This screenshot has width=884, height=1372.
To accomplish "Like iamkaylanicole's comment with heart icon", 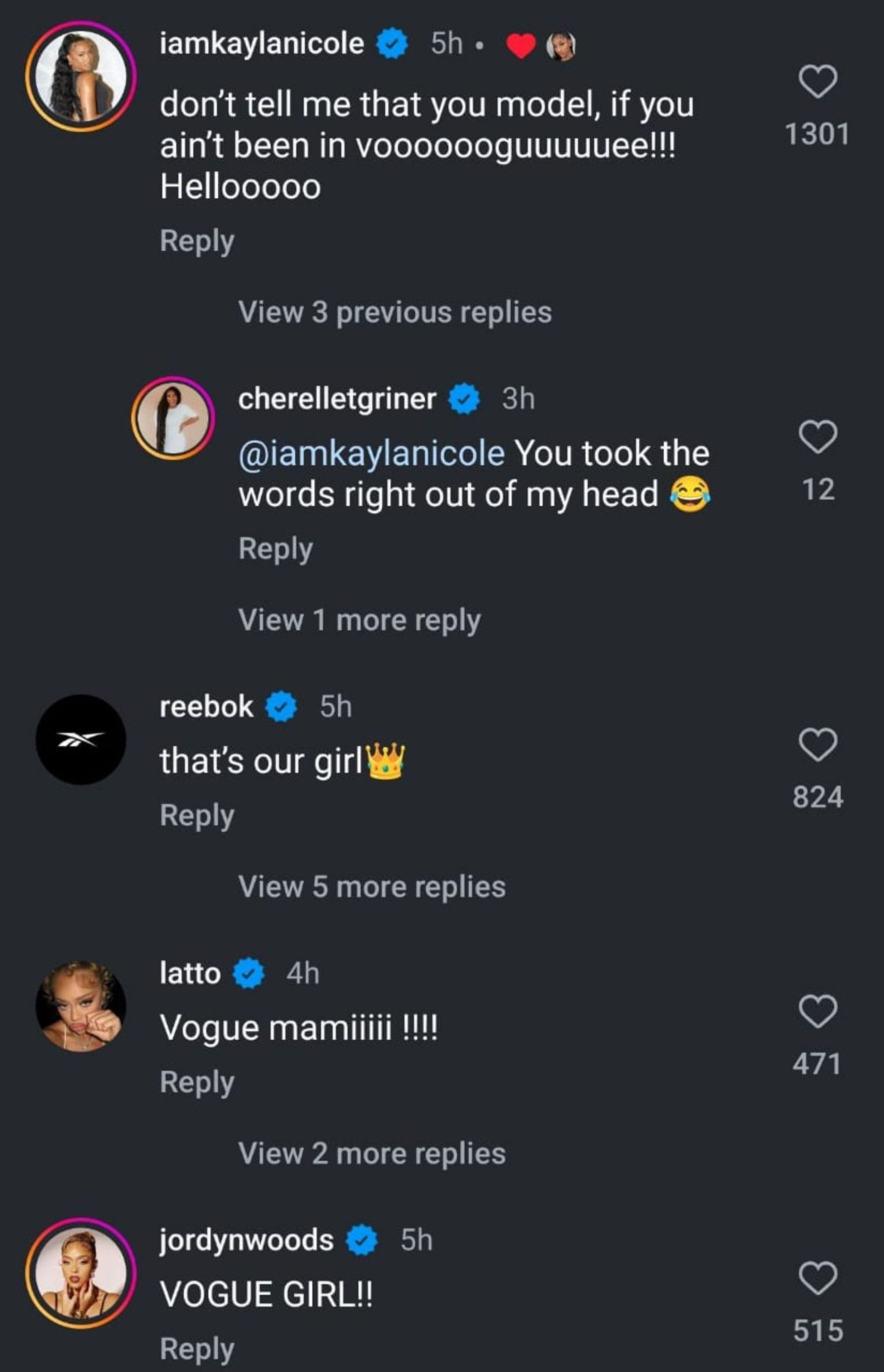I will 817,82.
